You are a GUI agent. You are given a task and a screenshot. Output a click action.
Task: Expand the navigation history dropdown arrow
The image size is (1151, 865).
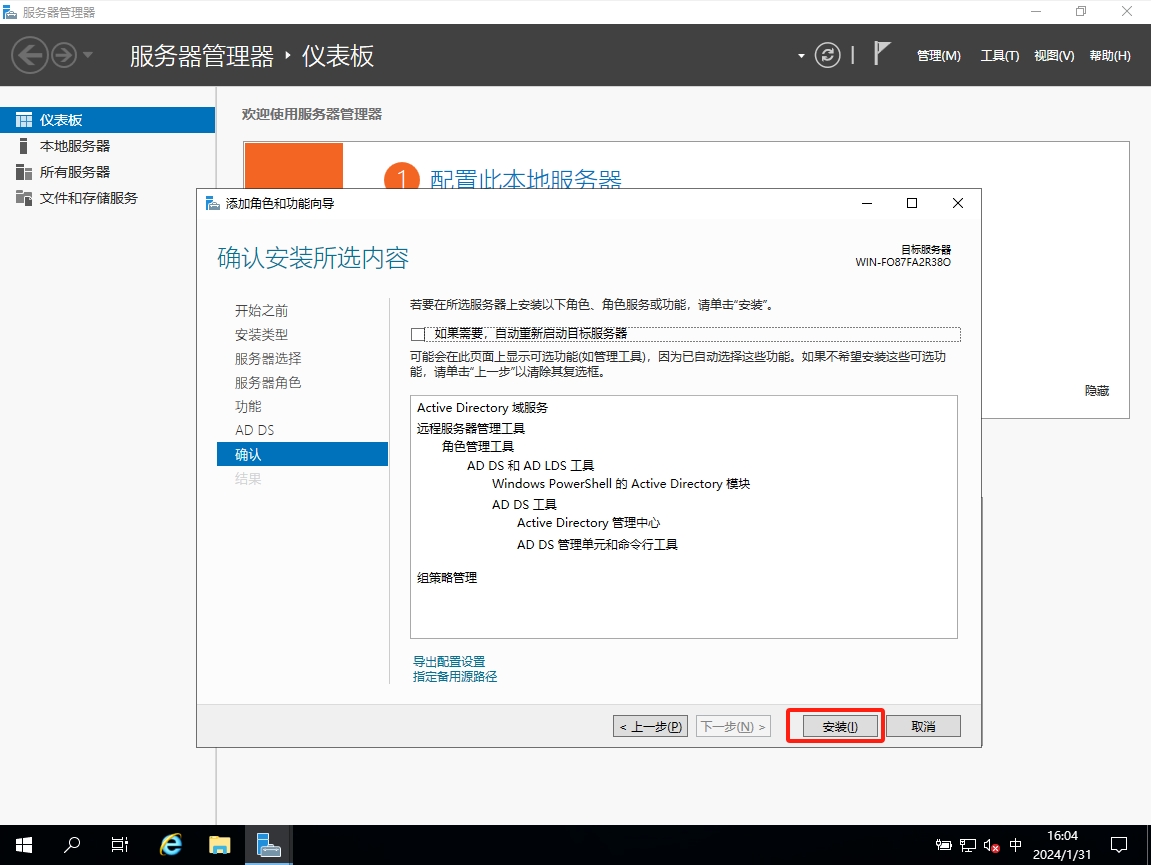[x=88, y=55]
